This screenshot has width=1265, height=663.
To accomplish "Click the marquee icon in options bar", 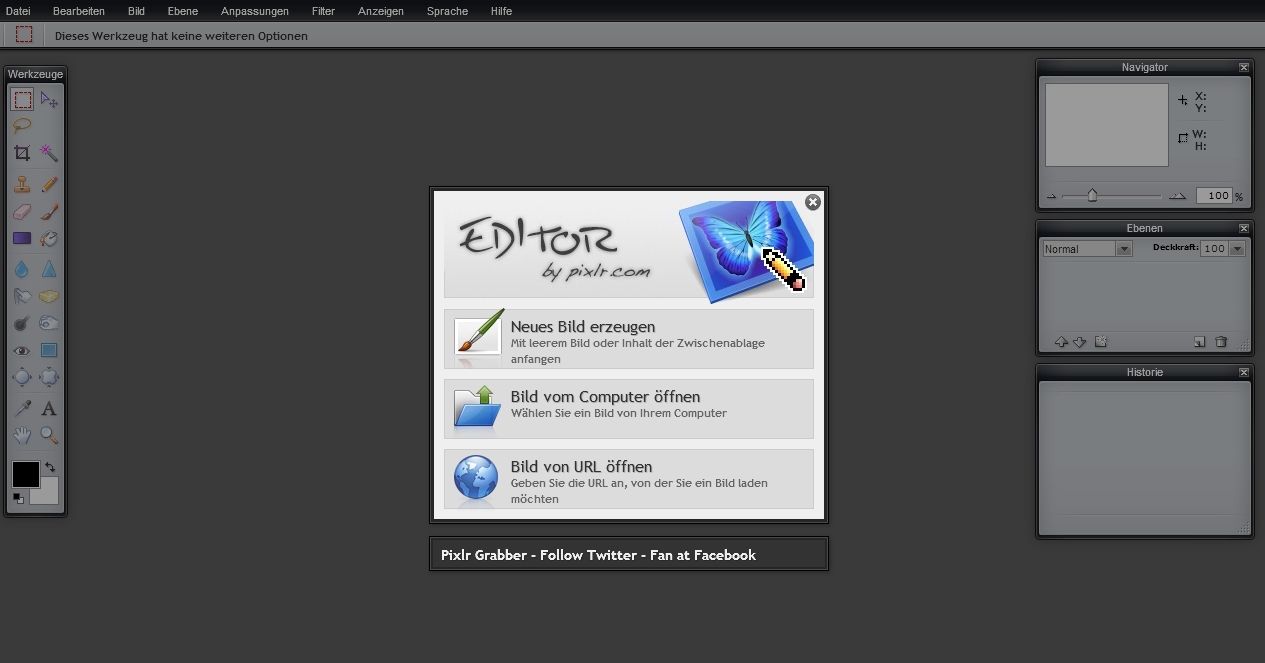I will 24,35.
